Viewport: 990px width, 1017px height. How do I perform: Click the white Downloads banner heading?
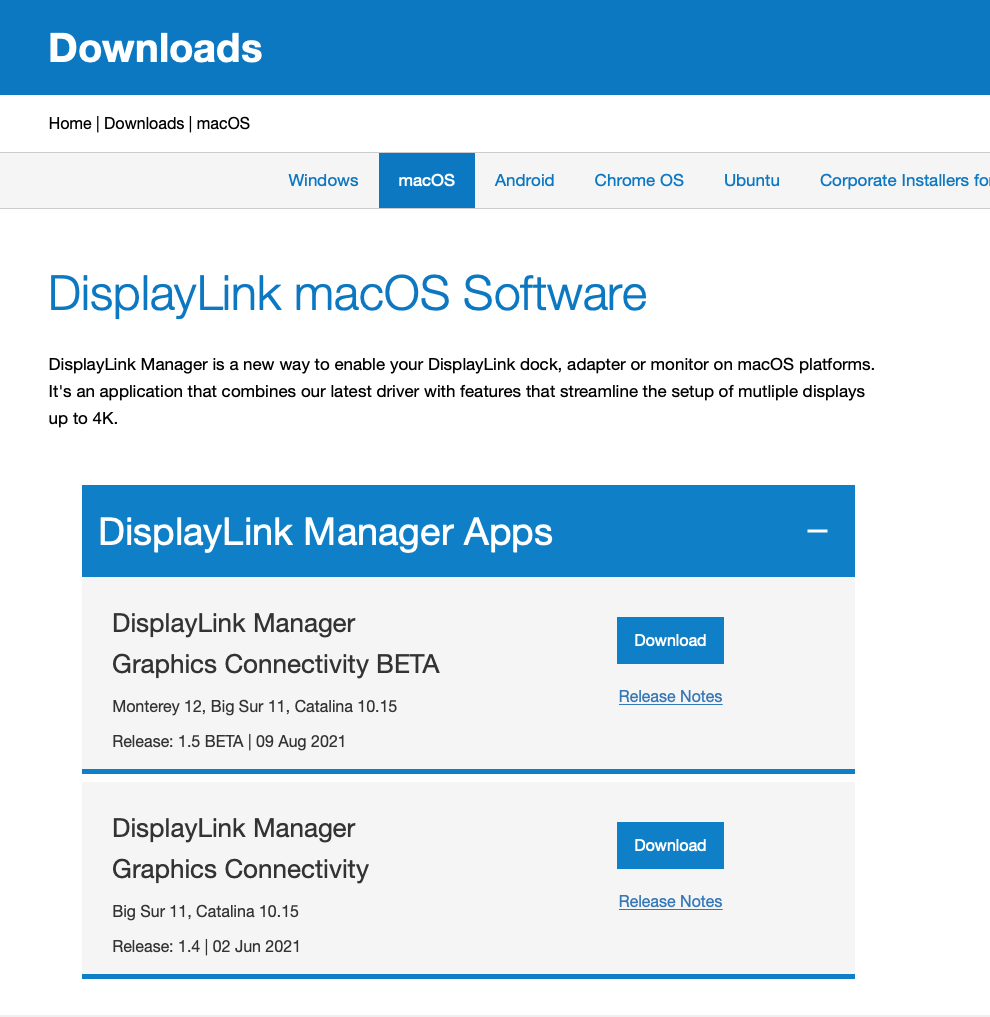(x=156, y=48)
